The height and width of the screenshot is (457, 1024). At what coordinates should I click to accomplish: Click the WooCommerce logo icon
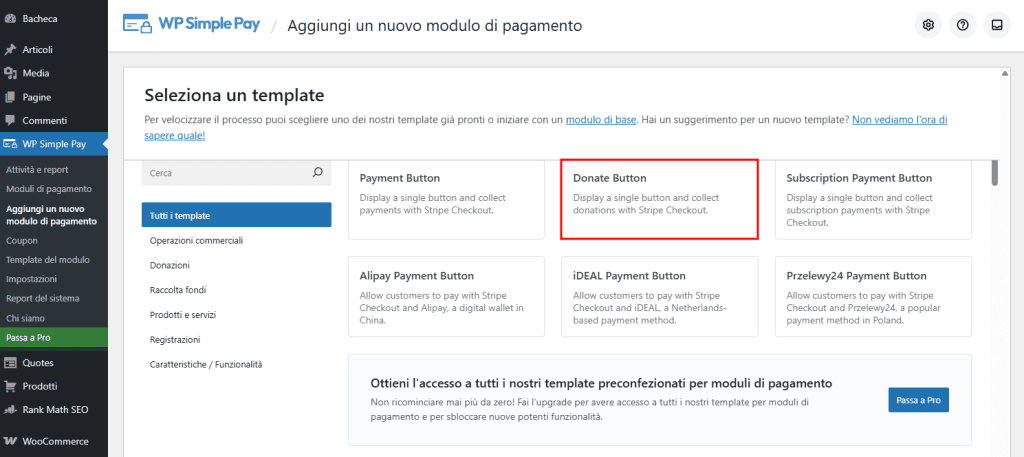pos(10,441)
